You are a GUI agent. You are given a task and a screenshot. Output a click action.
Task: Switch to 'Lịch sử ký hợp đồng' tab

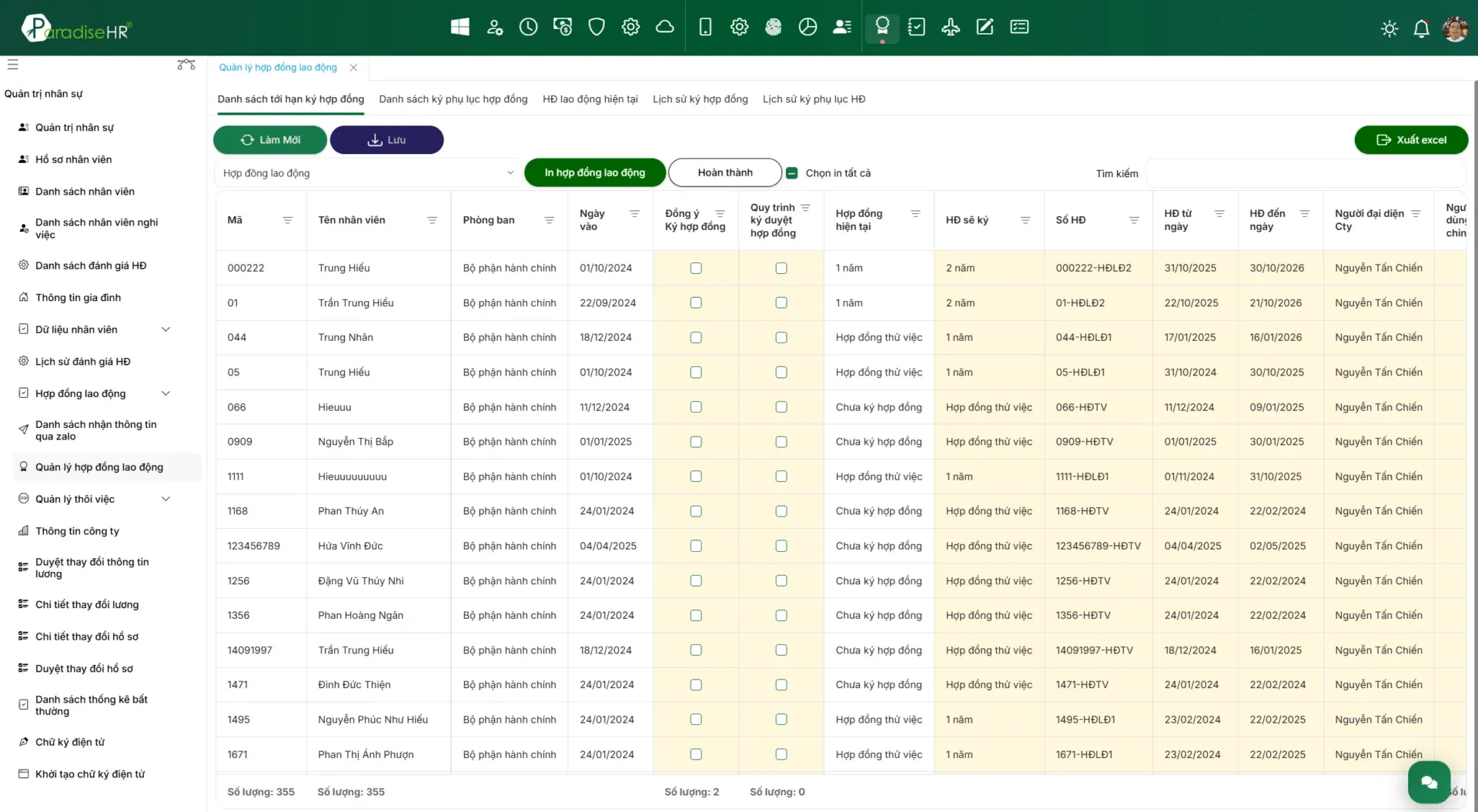coord(700,99)
